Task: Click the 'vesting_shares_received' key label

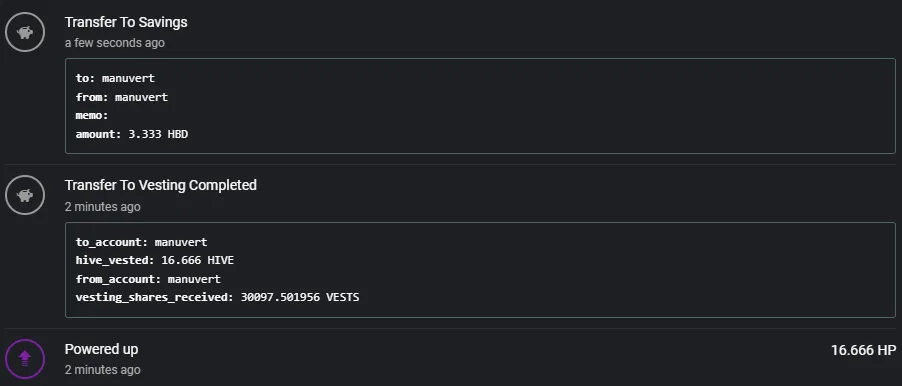Action: pyautogui.click(x=153, y=298)
